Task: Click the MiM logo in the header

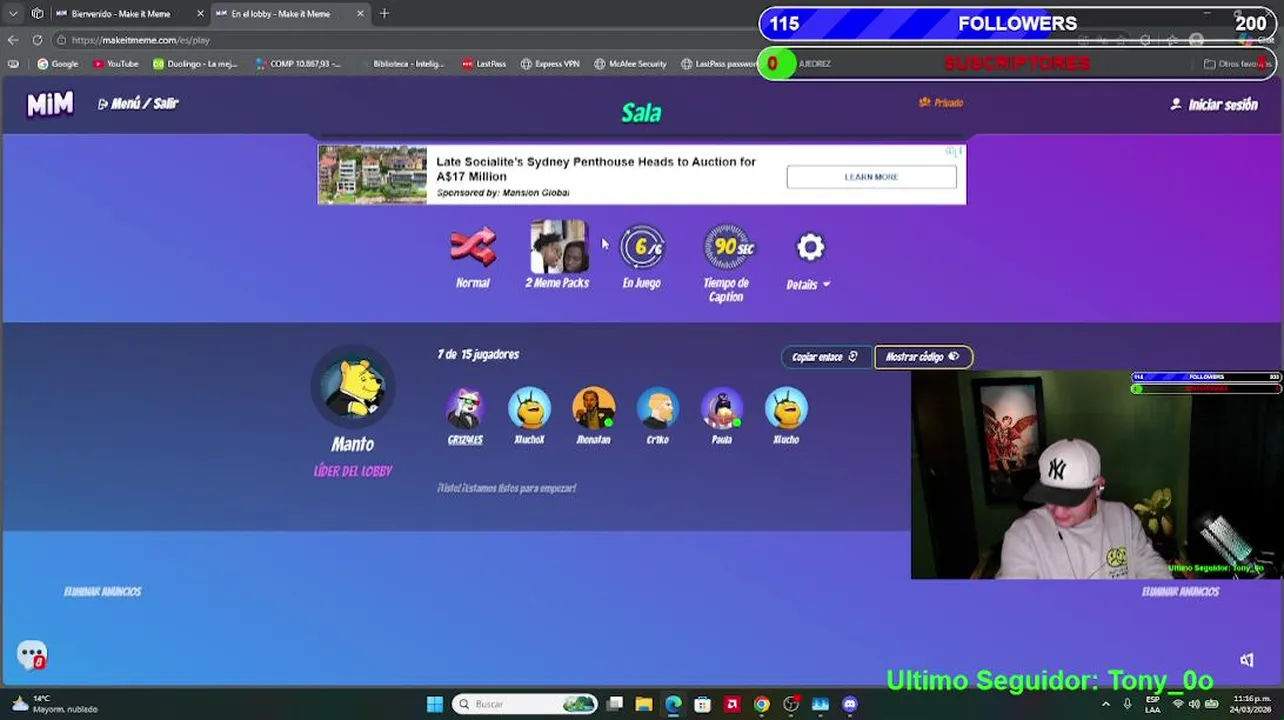Action: (50, 103)
